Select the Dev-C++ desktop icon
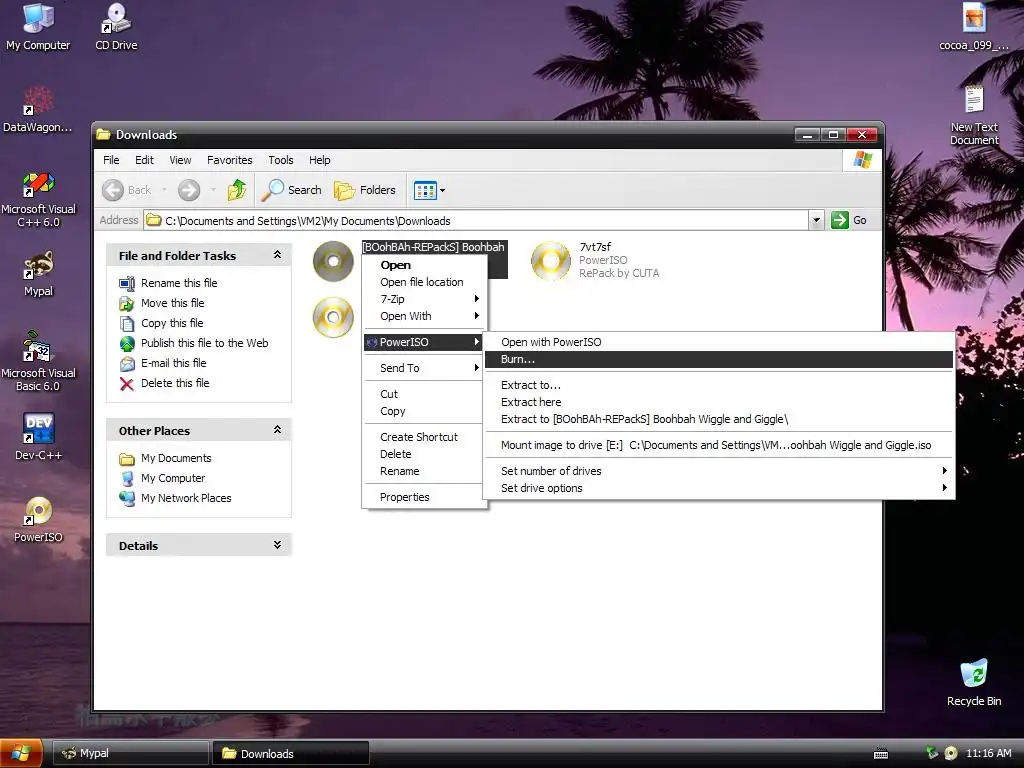Image resolution: width=1024 pixels, height=768 pixels. pyautogui.click(x=38, y=437)
